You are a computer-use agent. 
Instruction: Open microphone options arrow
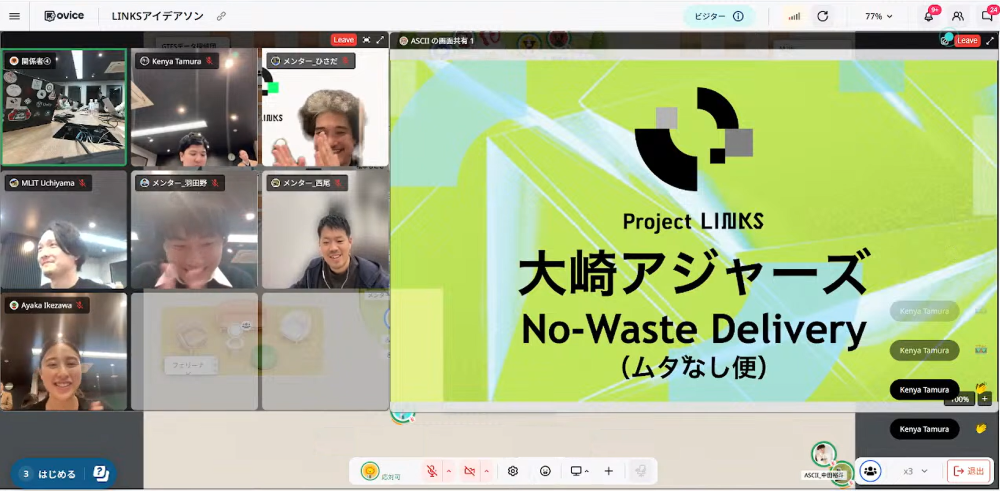point(448,471)
